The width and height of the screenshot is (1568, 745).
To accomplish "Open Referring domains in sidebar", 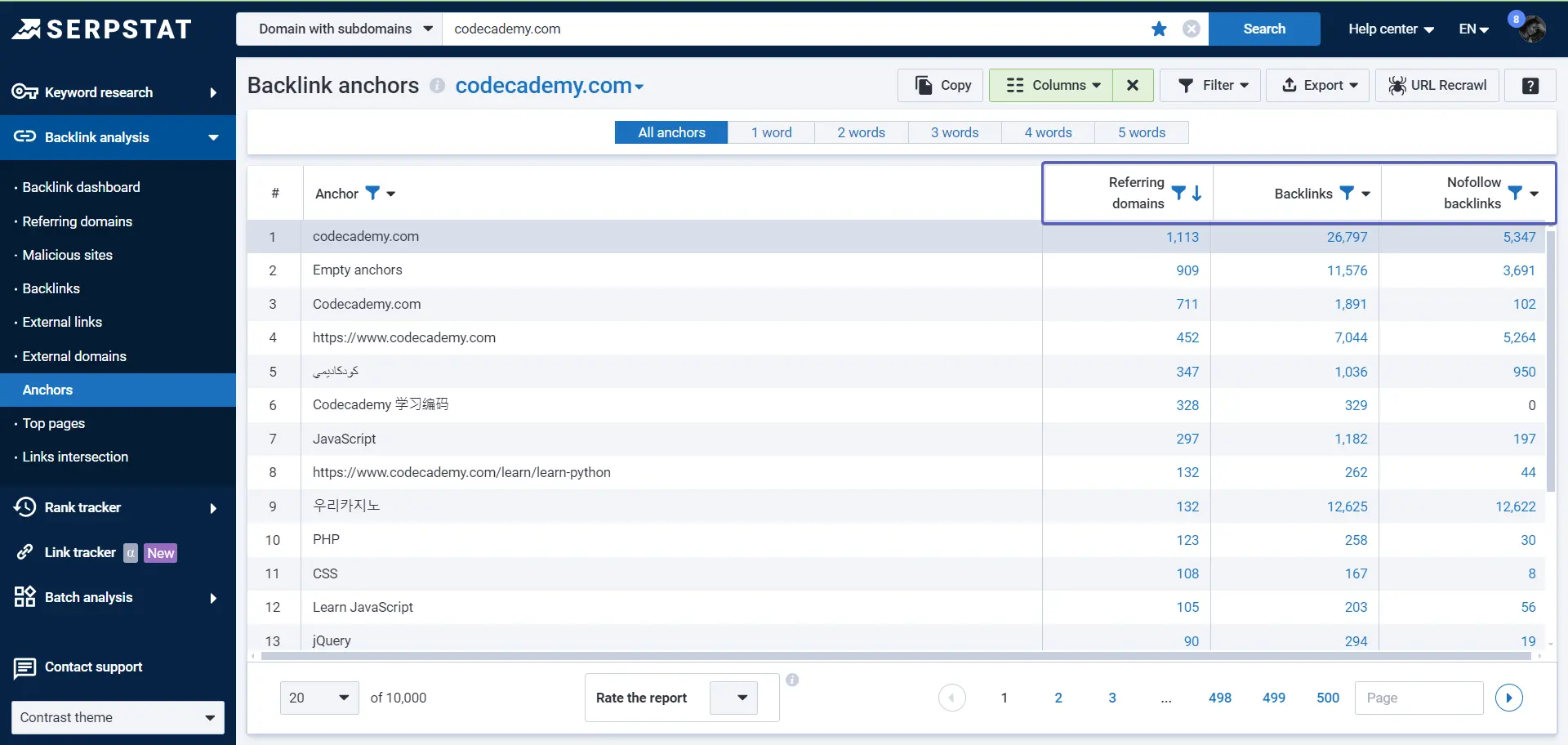I will click(77, 221).
